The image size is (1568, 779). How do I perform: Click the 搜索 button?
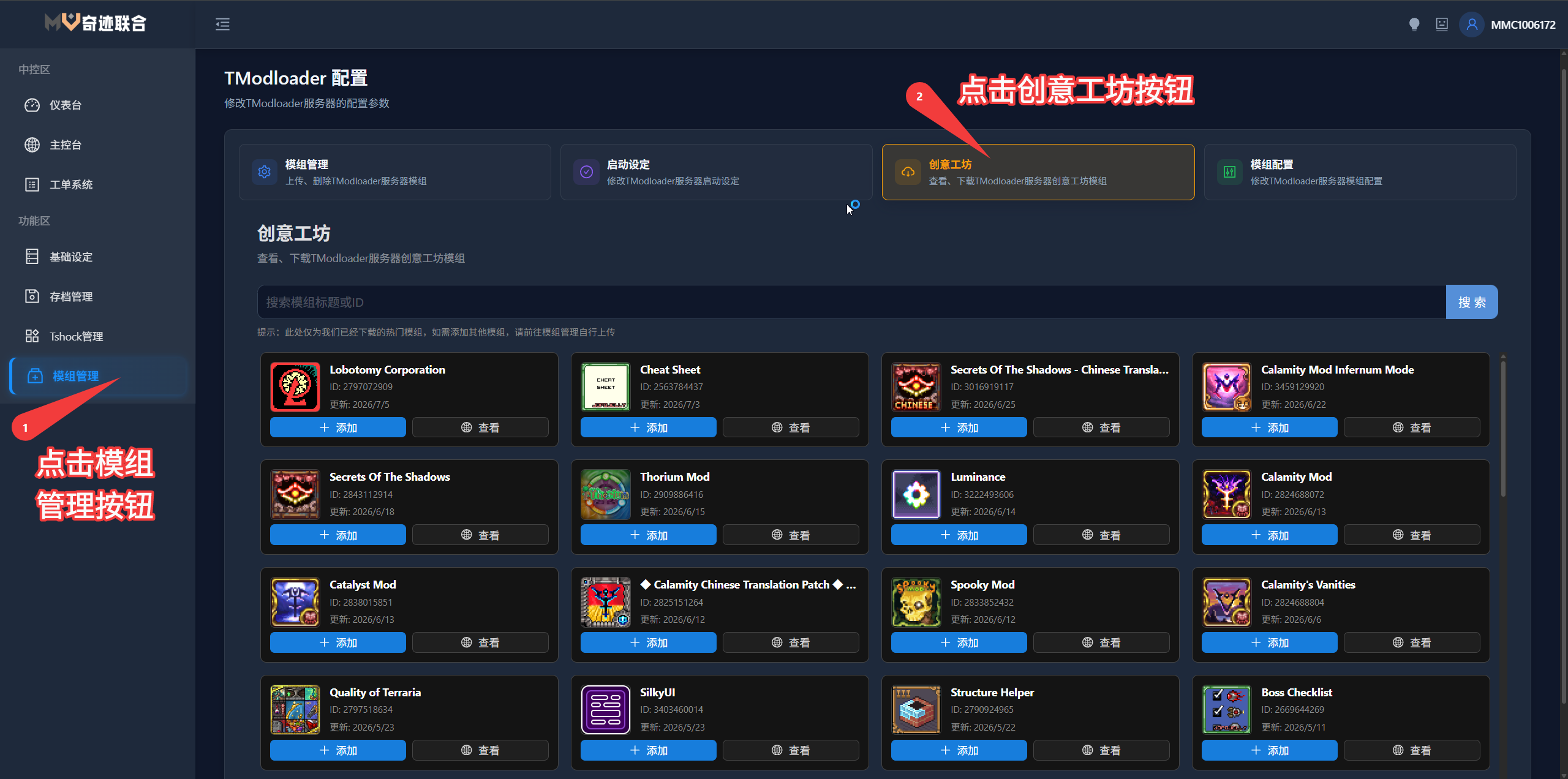click(x=1472, y=302)
